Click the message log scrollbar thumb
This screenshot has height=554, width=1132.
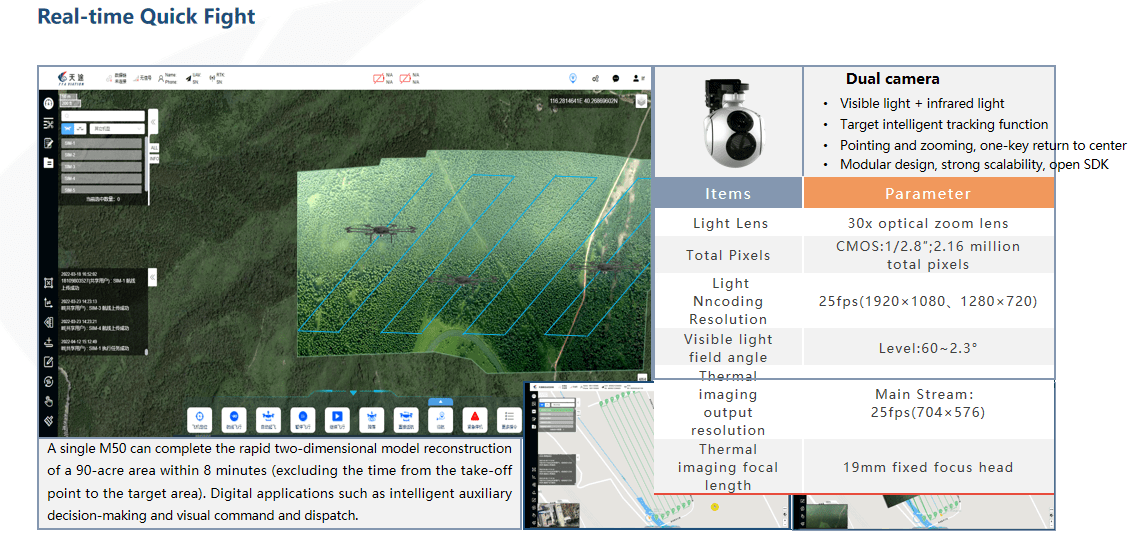click(147, 352)
